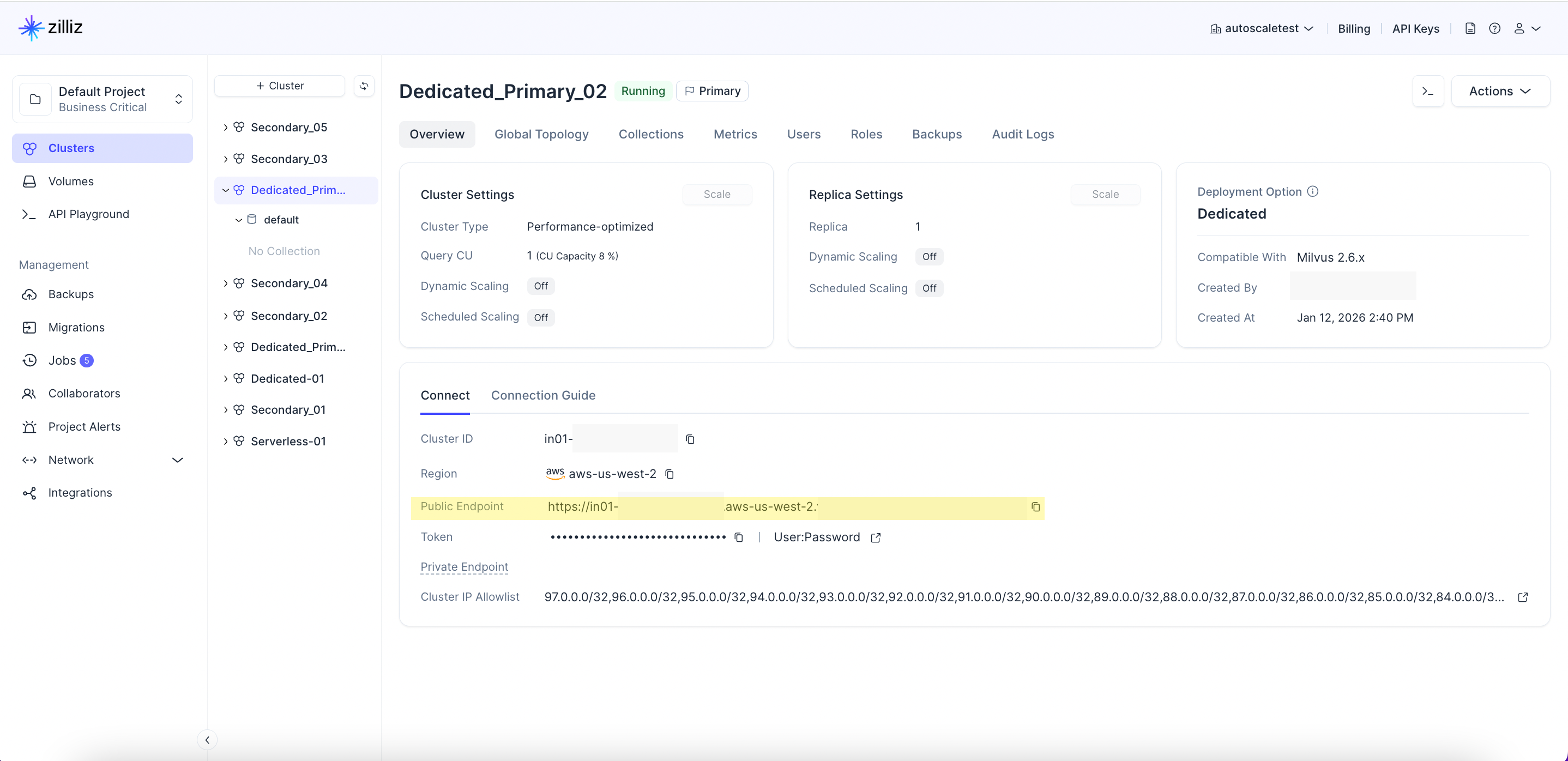Open the Actions dropdown menu
This screenshot has width=1568, height=761.
1500,92
